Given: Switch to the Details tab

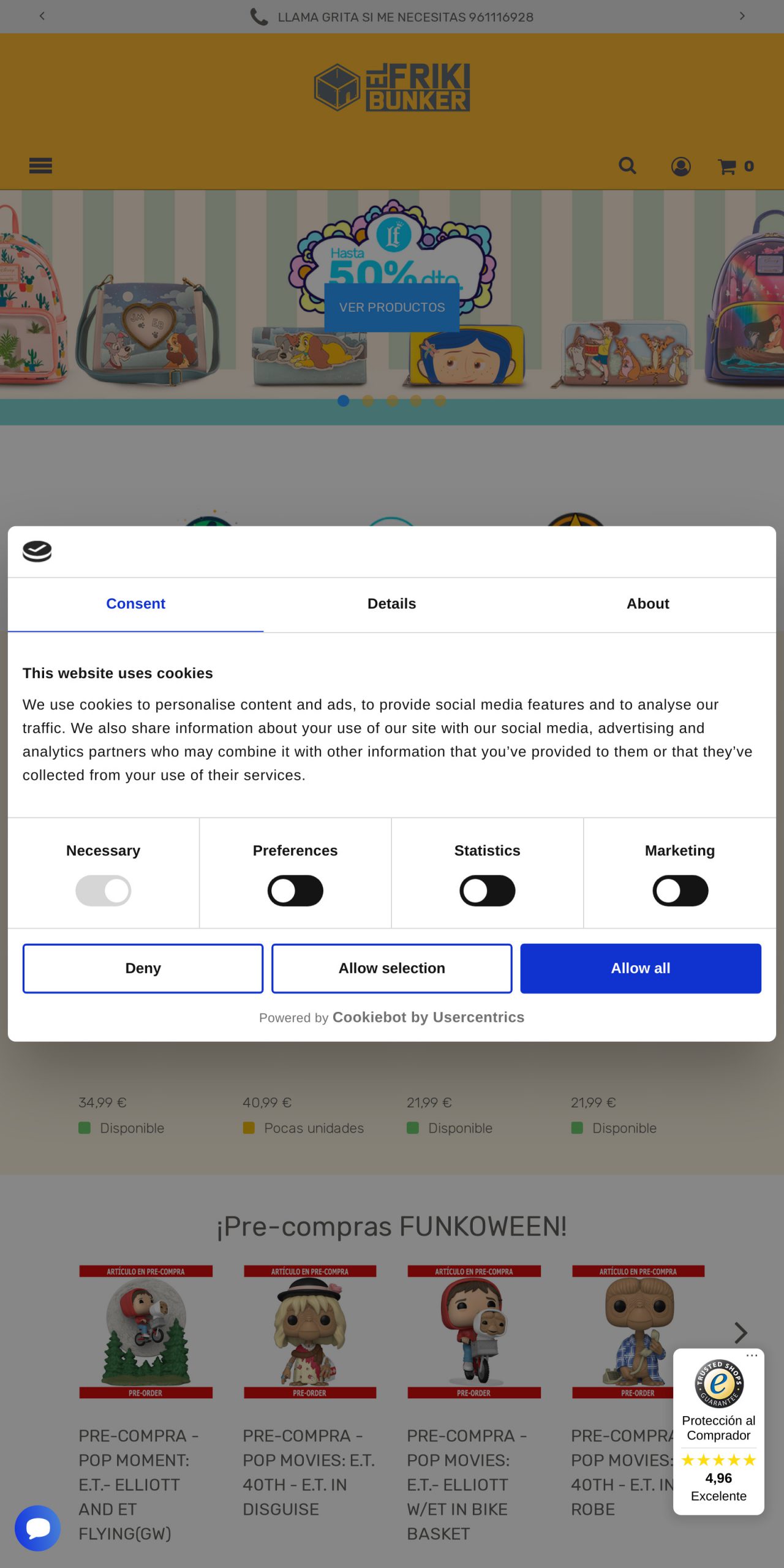Looking at the screenshot, I should (391, 604).
